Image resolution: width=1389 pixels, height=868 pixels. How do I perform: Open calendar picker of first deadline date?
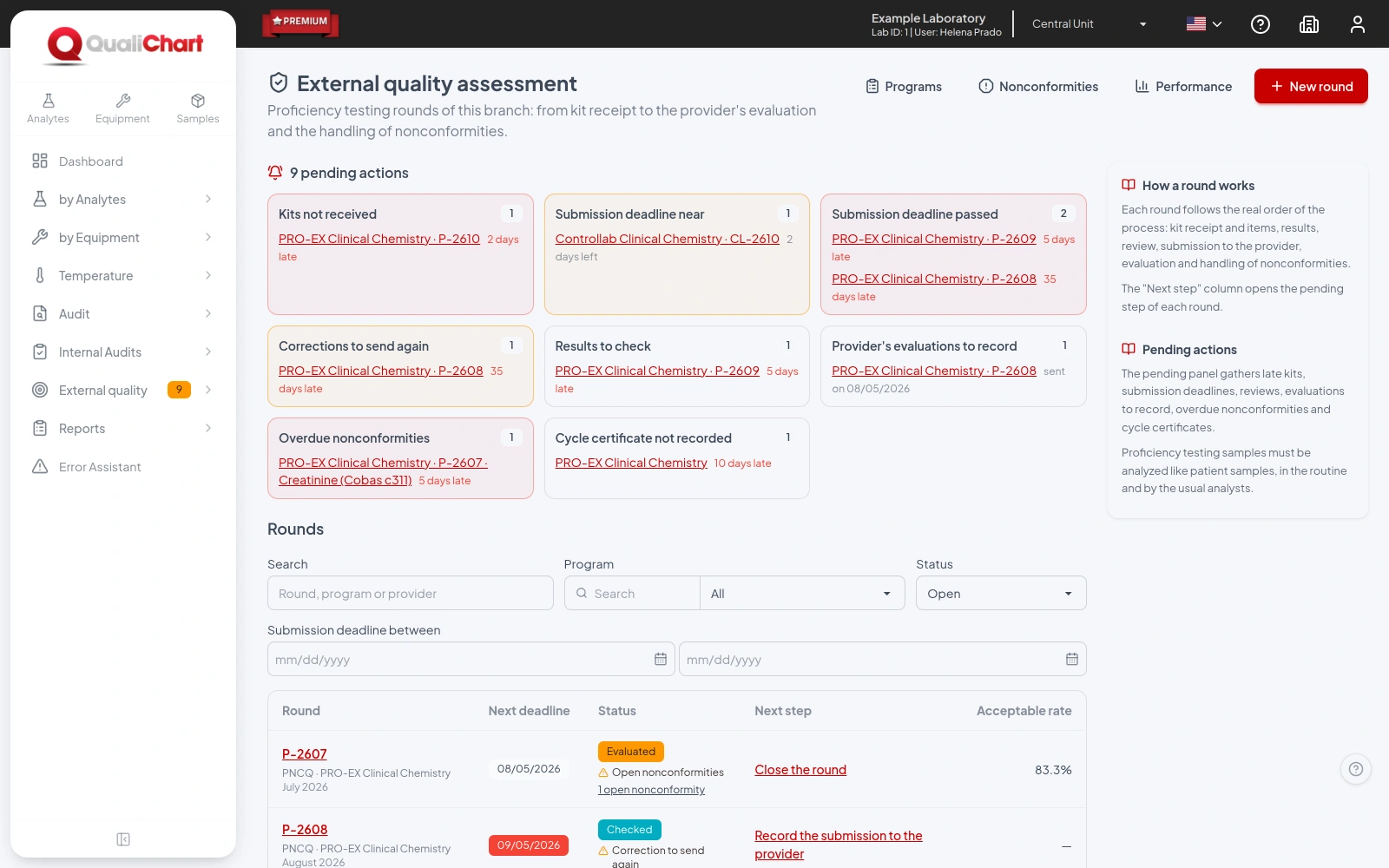[661, 660]
